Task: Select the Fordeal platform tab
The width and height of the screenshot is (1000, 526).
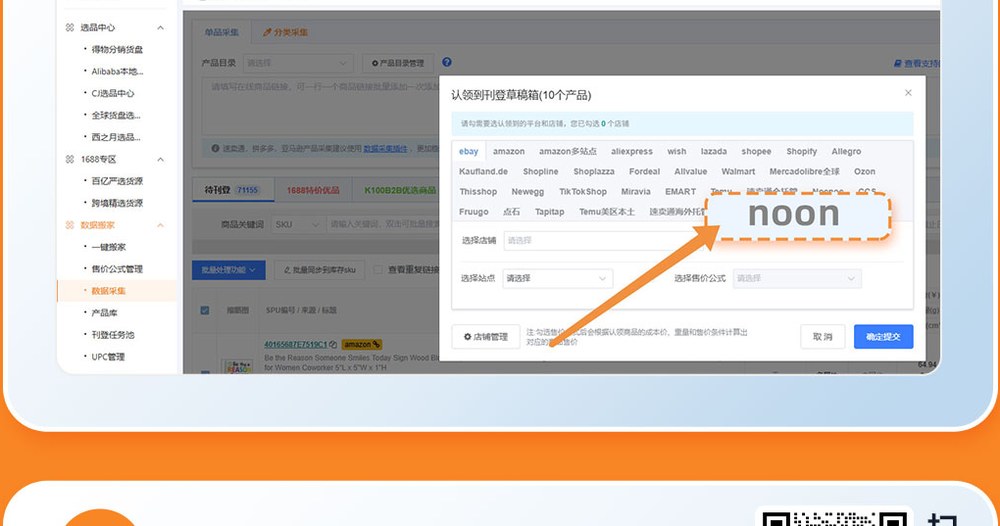Action: (644, 172)
